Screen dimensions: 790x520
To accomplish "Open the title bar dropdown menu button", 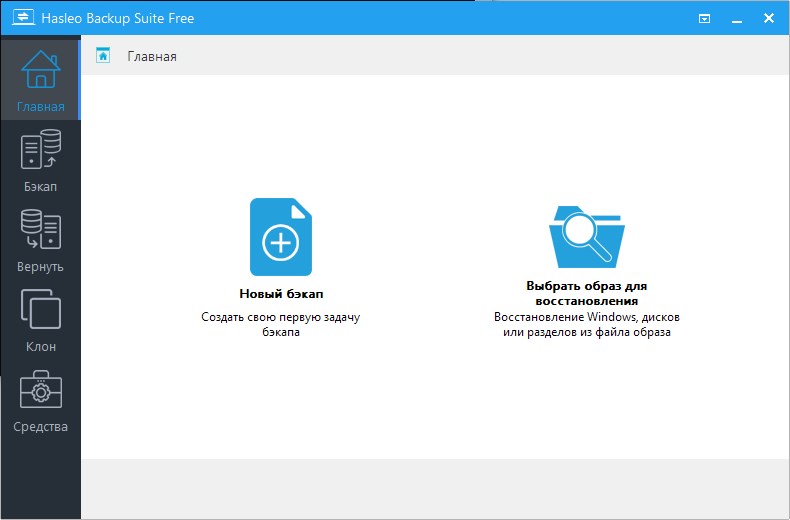I will (x=704, y=19).
